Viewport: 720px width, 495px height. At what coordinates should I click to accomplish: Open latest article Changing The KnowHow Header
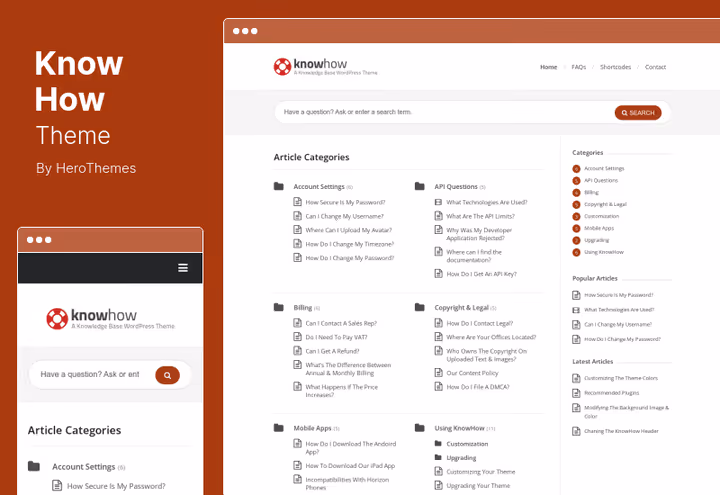coord(621,431)
